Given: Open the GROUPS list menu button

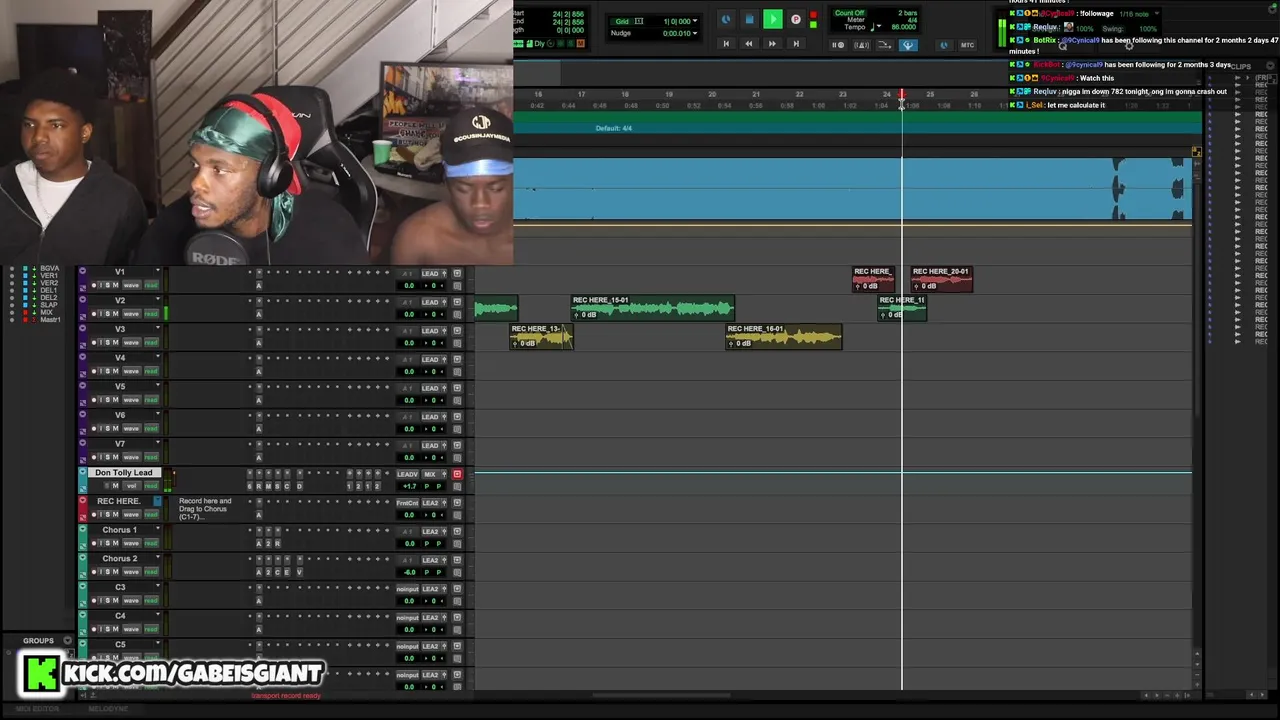Looking at the screenshot, I should coord(68,641).
